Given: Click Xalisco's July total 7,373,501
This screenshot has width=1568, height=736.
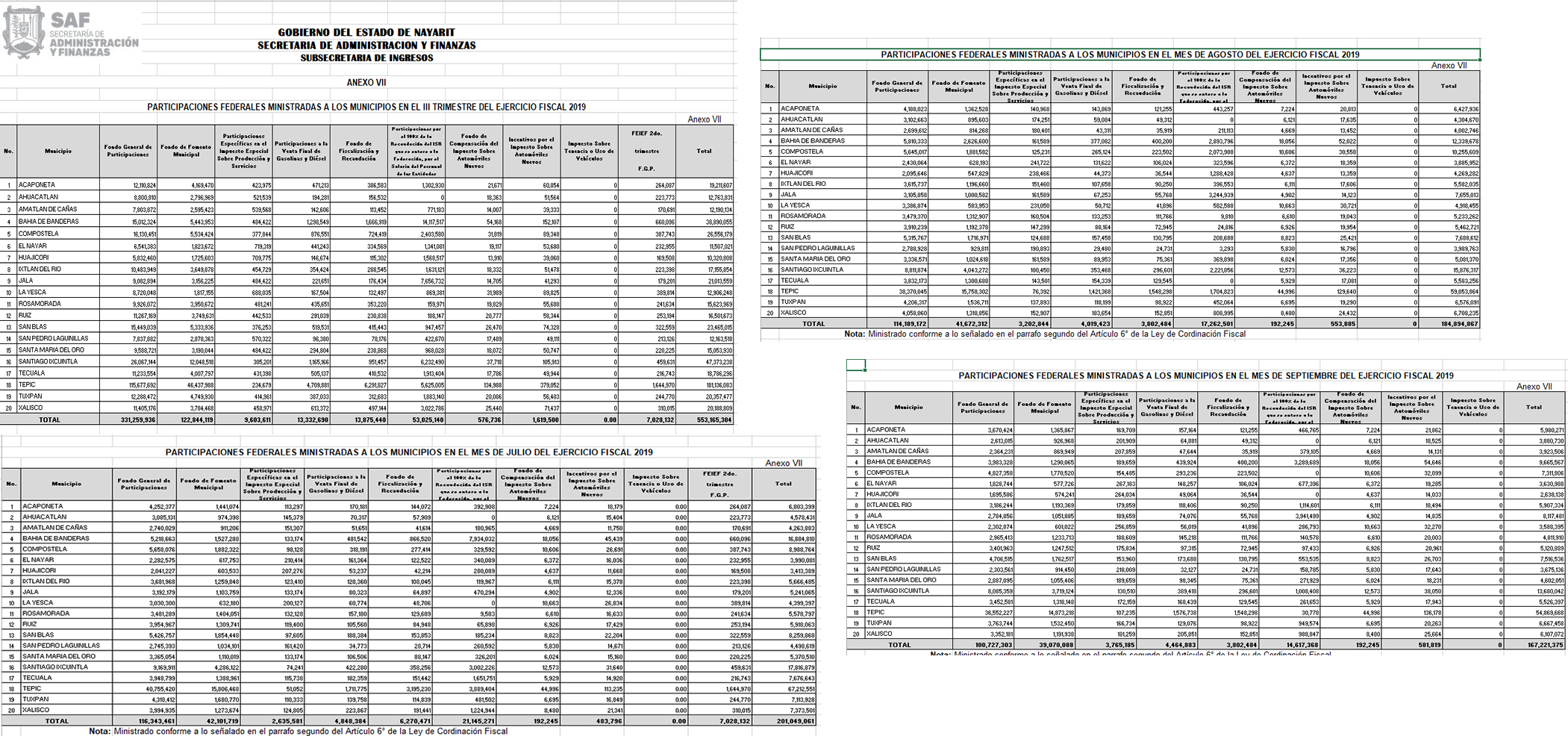Looking at the screenshot, I should [x=783, y=711].
